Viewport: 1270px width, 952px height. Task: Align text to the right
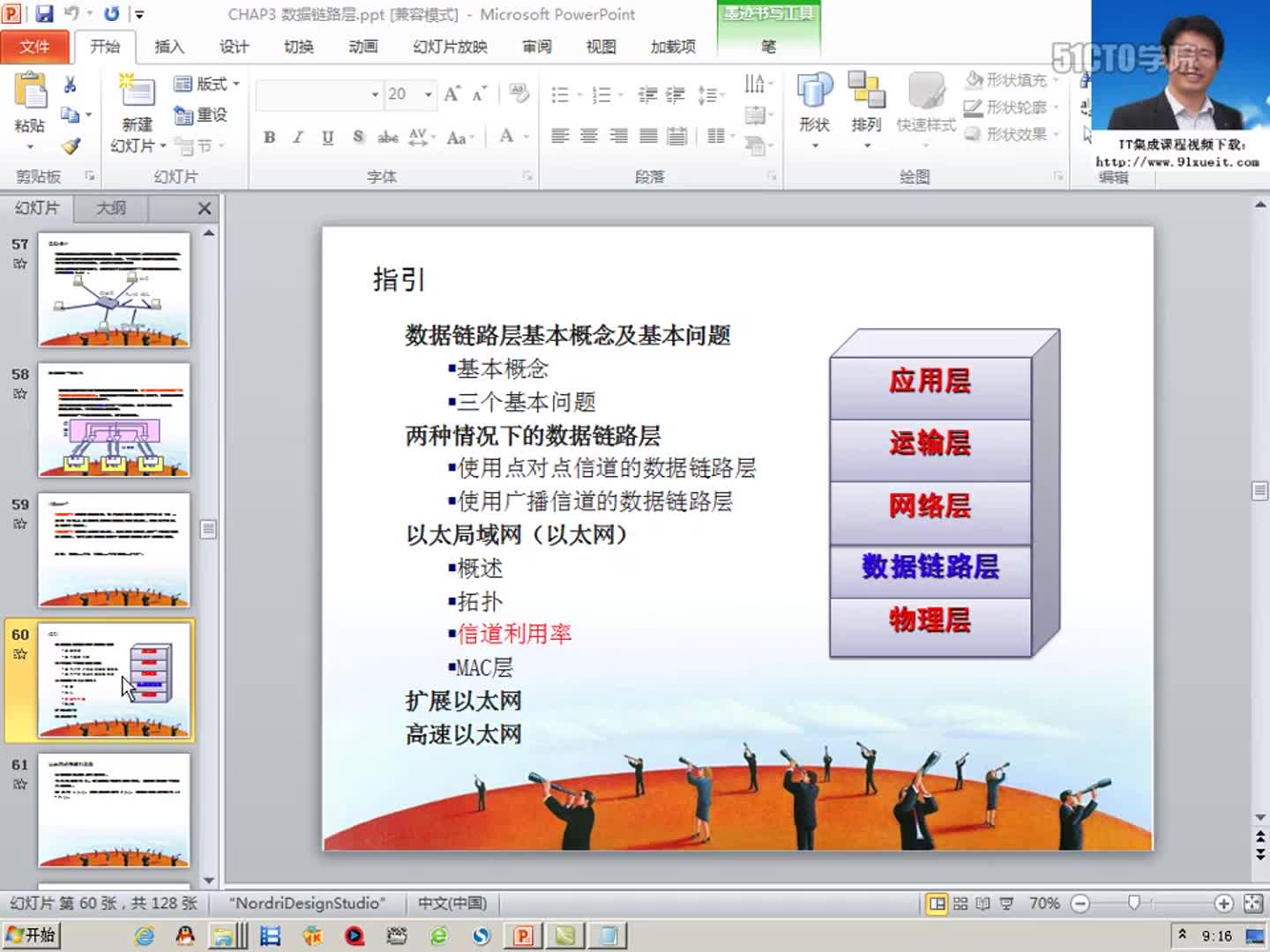[619, 136]
